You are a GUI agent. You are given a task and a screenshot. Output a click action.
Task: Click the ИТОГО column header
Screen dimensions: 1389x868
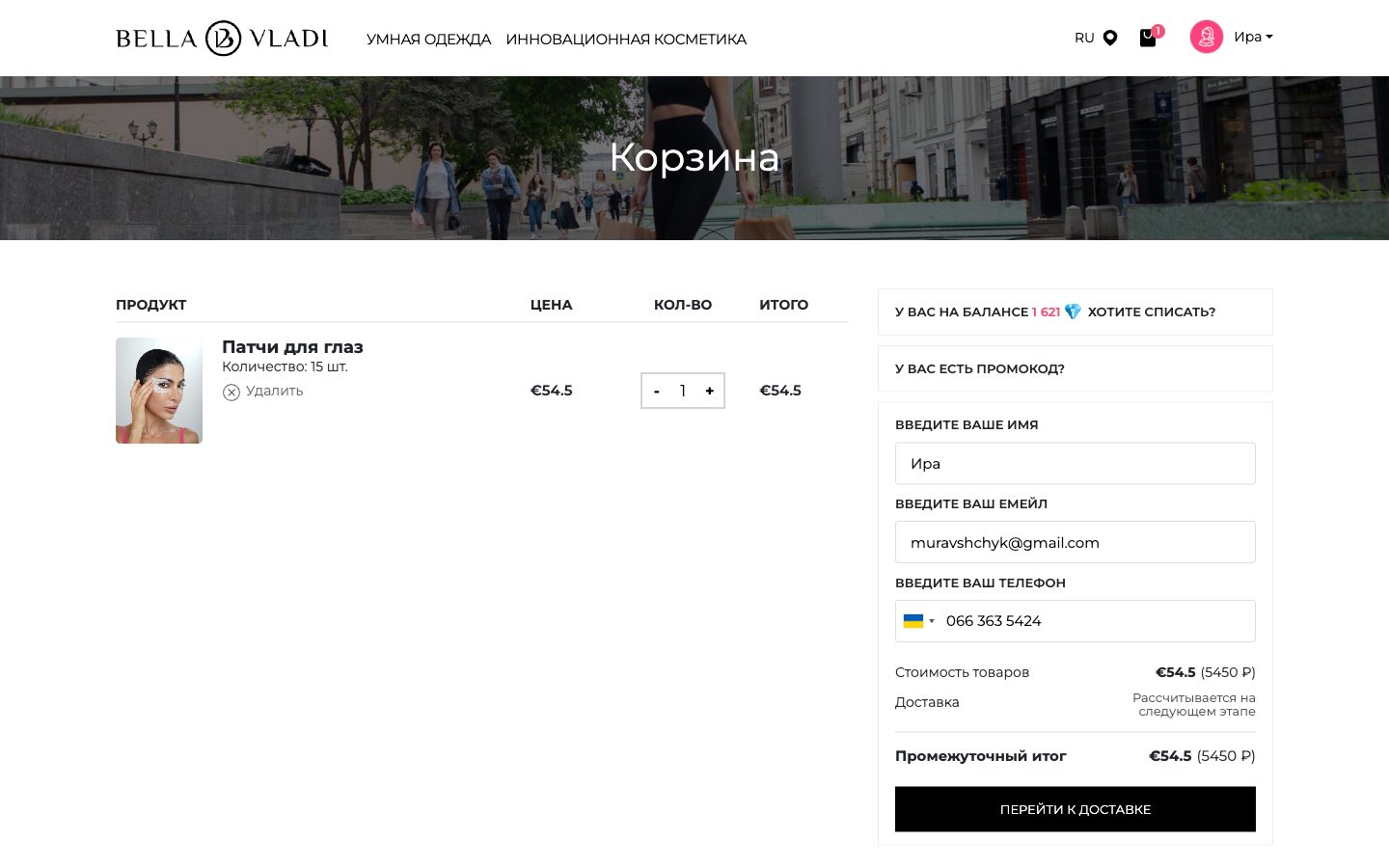[783, 305]
